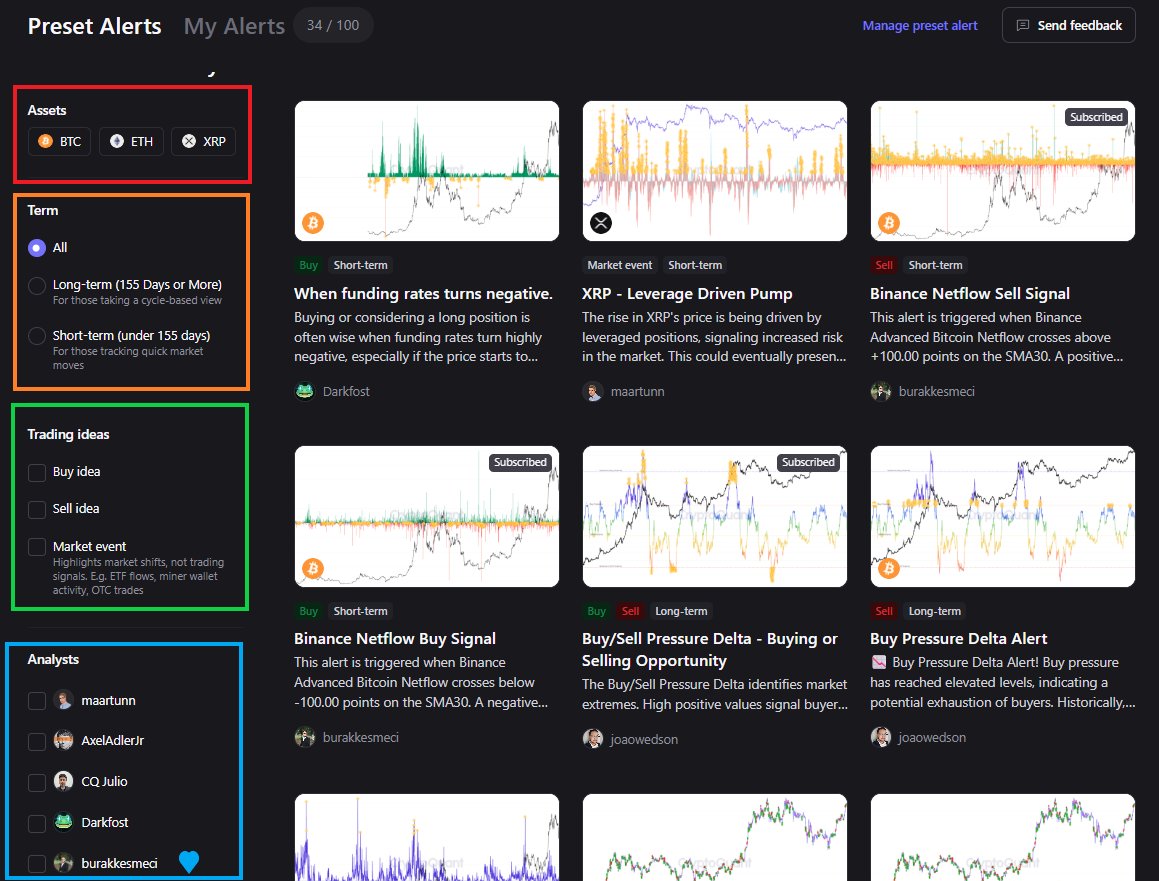Open the Binance Netflow Sell Signal chart thumbnail
Screen dimensions: 1159x881
(x=1002, y=171)
